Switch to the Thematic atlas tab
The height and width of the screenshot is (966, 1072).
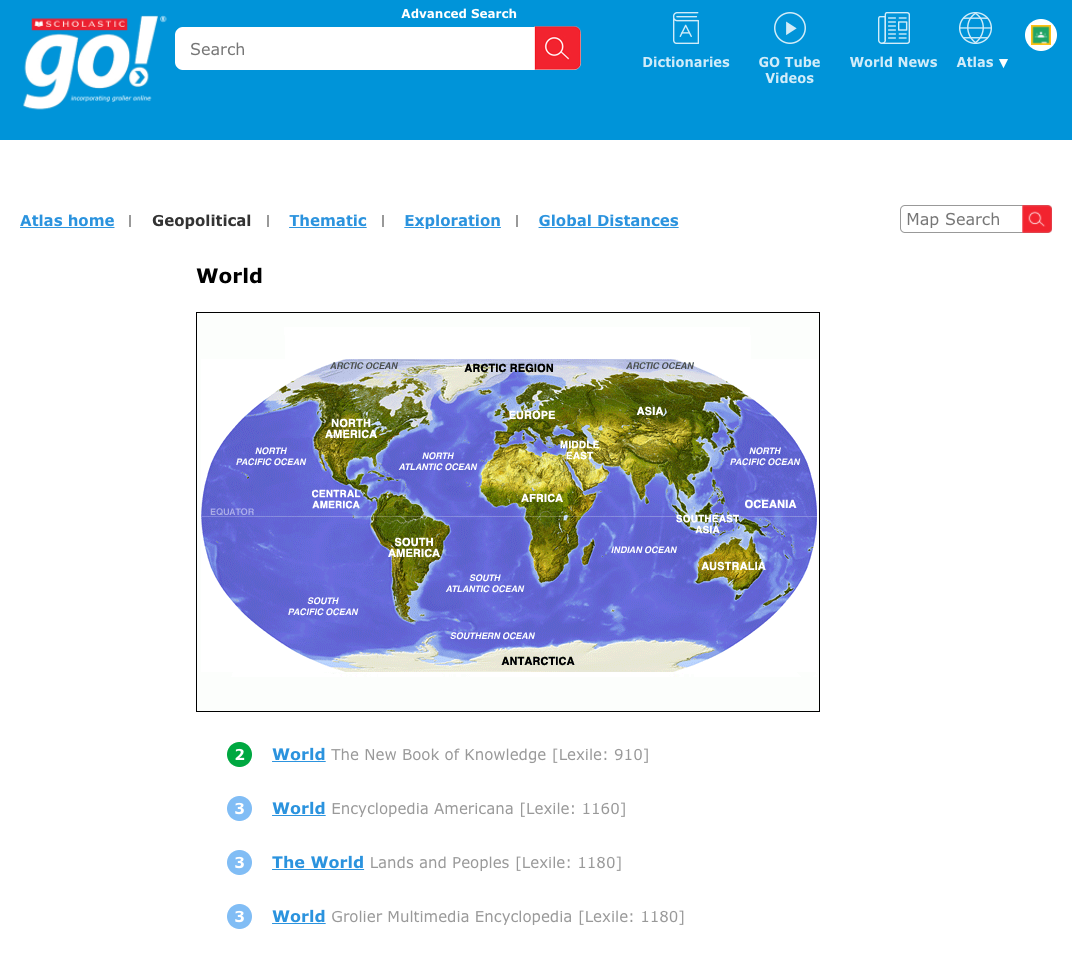pos(328,220)
